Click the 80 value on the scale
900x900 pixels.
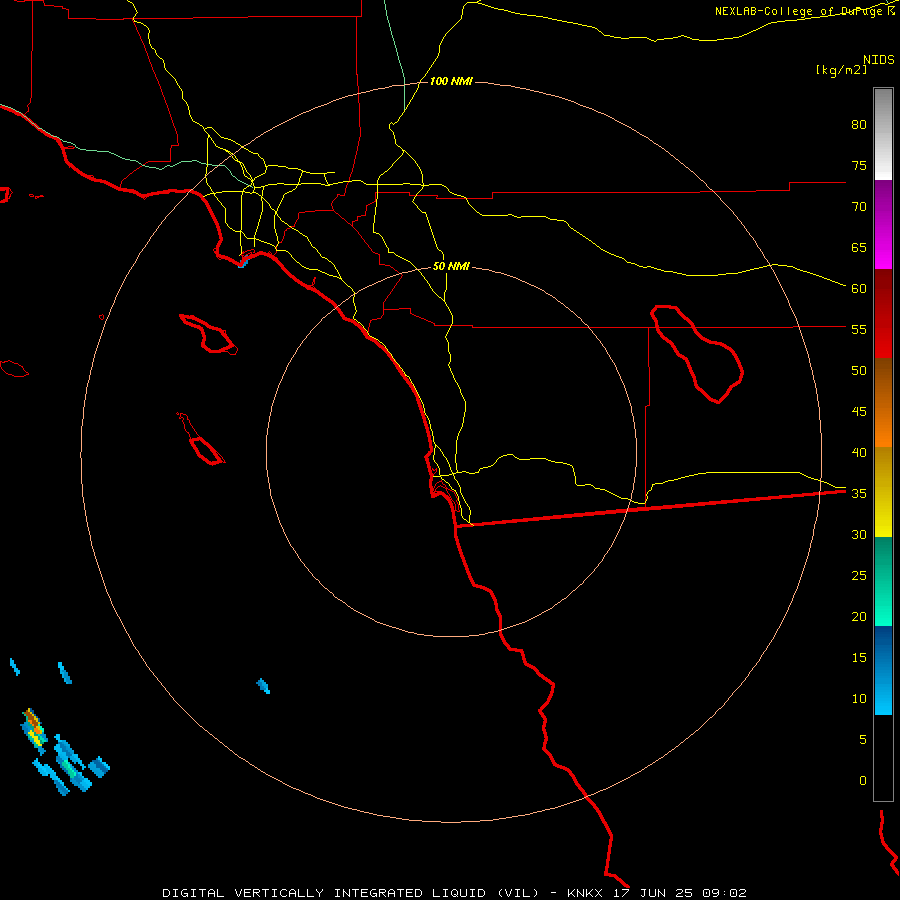[x=859, y=125]
